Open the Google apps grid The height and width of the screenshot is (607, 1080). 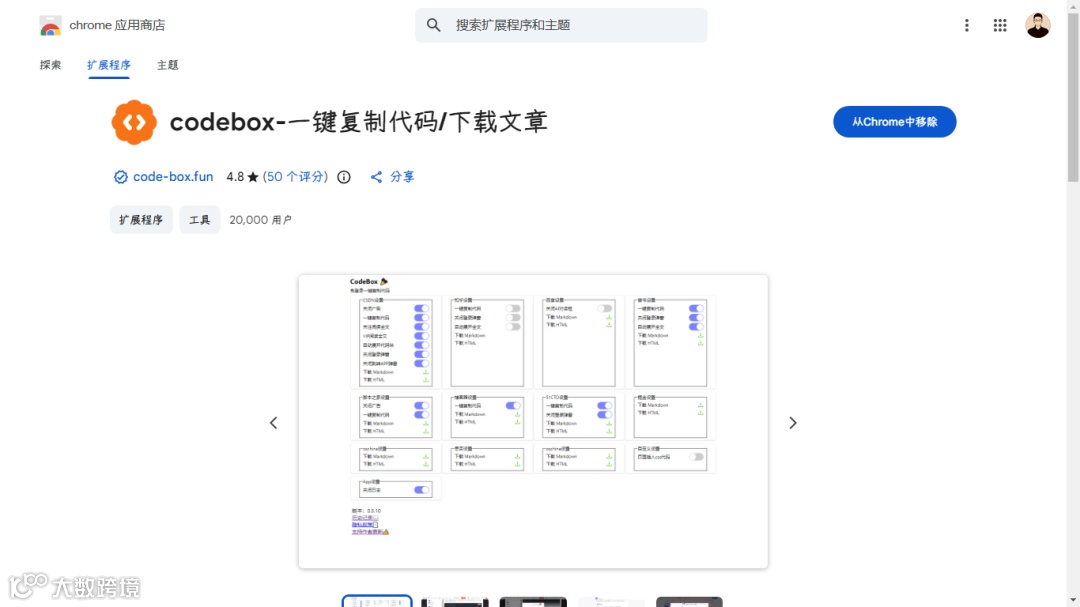(x=1000, y=25)
